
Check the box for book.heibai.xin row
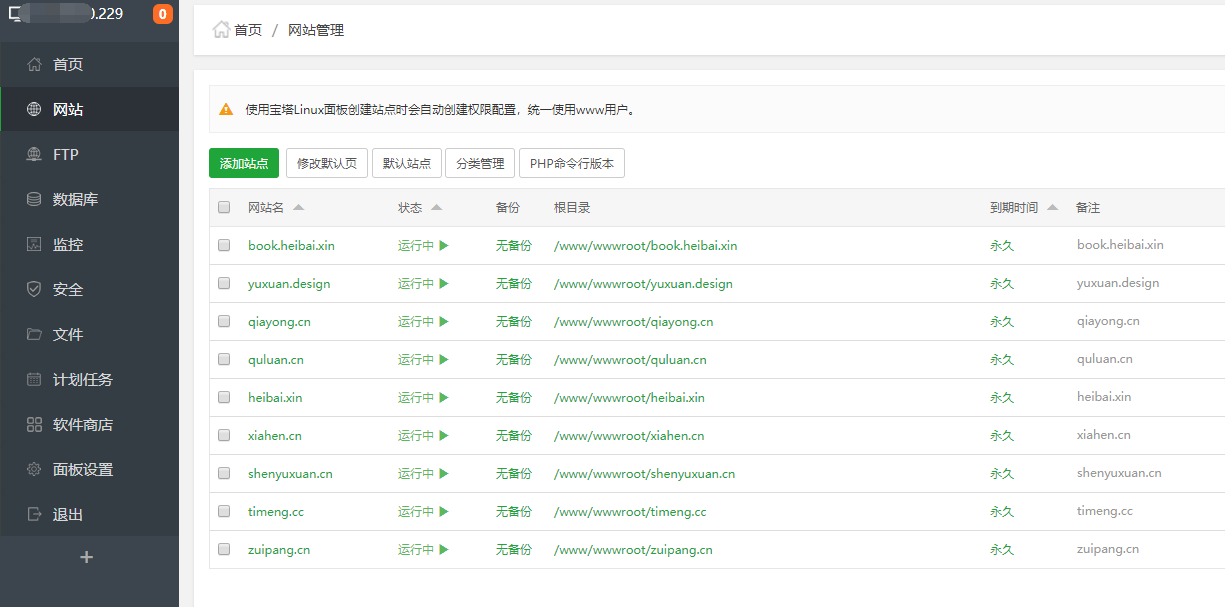point(224,245)
